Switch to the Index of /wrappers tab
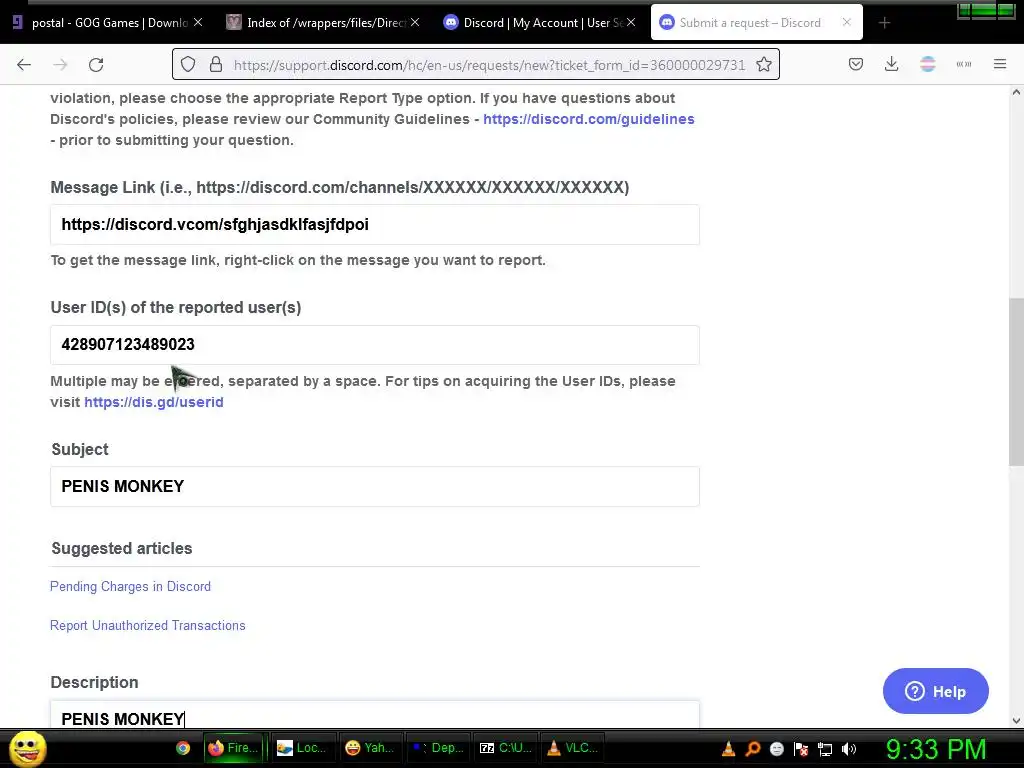This screenshot has width=1024, height=768. (323, 23)
